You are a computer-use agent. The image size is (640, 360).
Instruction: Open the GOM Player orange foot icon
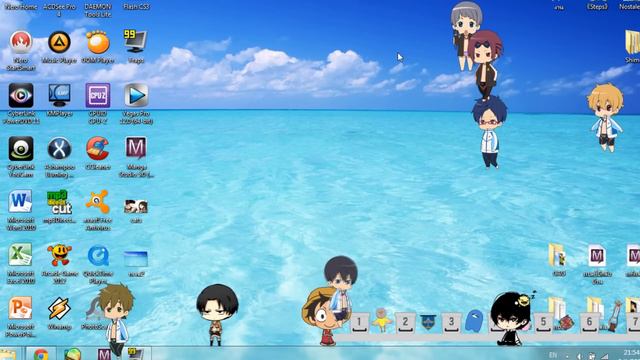[98, 42]
